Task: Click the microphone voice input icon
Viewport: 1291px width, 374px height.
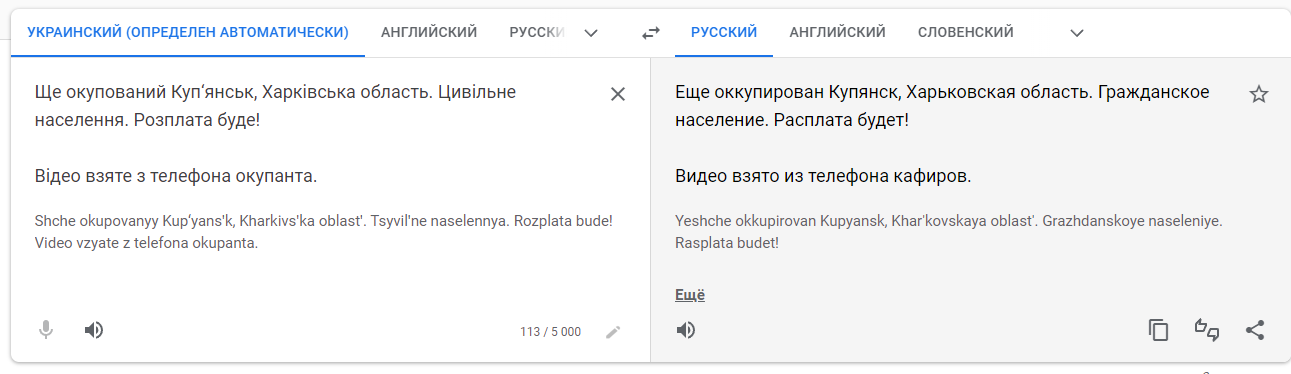Action: pyautogui.click(x=46, y=330)
